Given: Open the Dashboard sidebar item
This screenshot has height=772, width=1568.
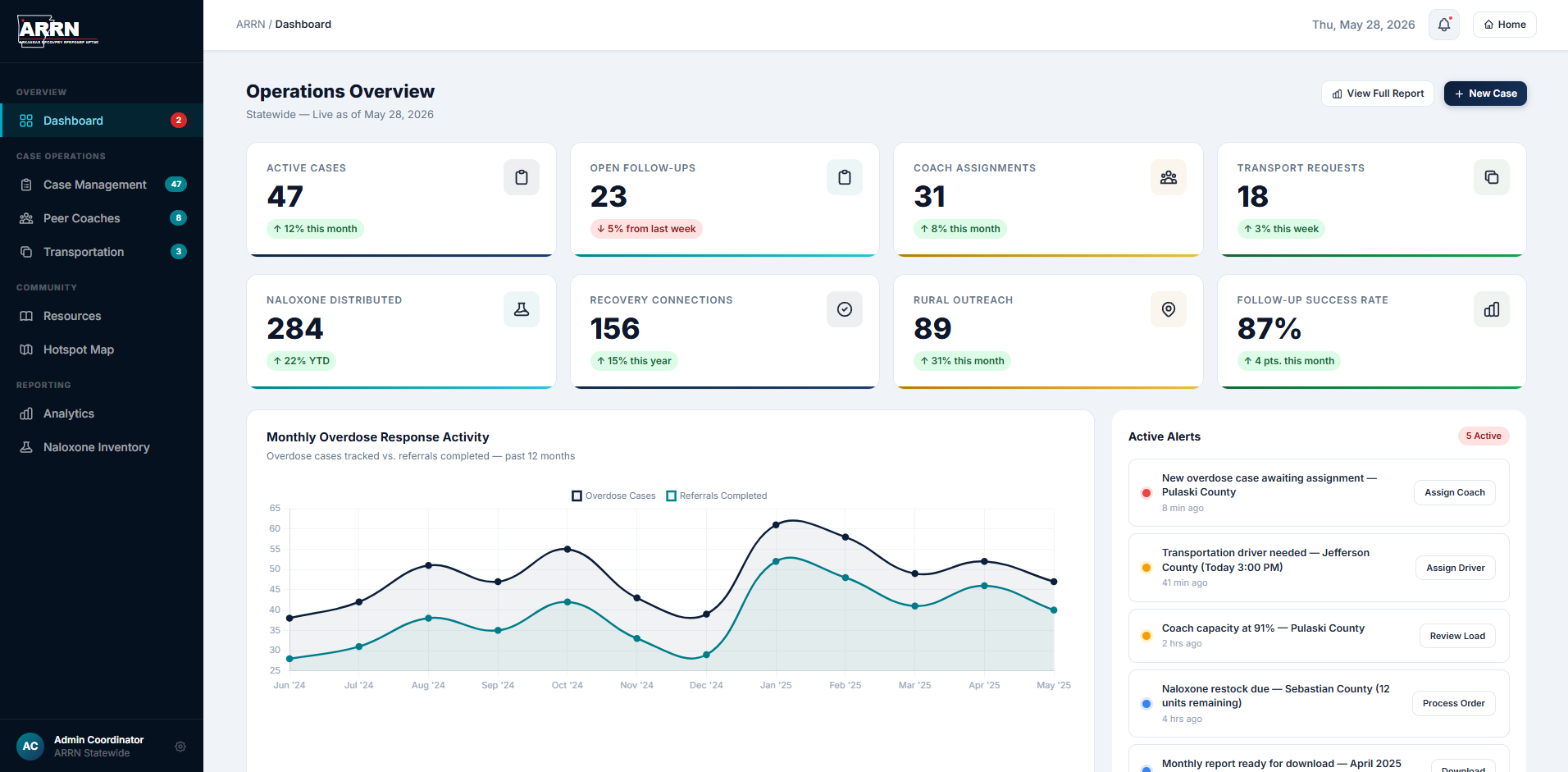Looking at the screenshot, I should coord(102,121).
